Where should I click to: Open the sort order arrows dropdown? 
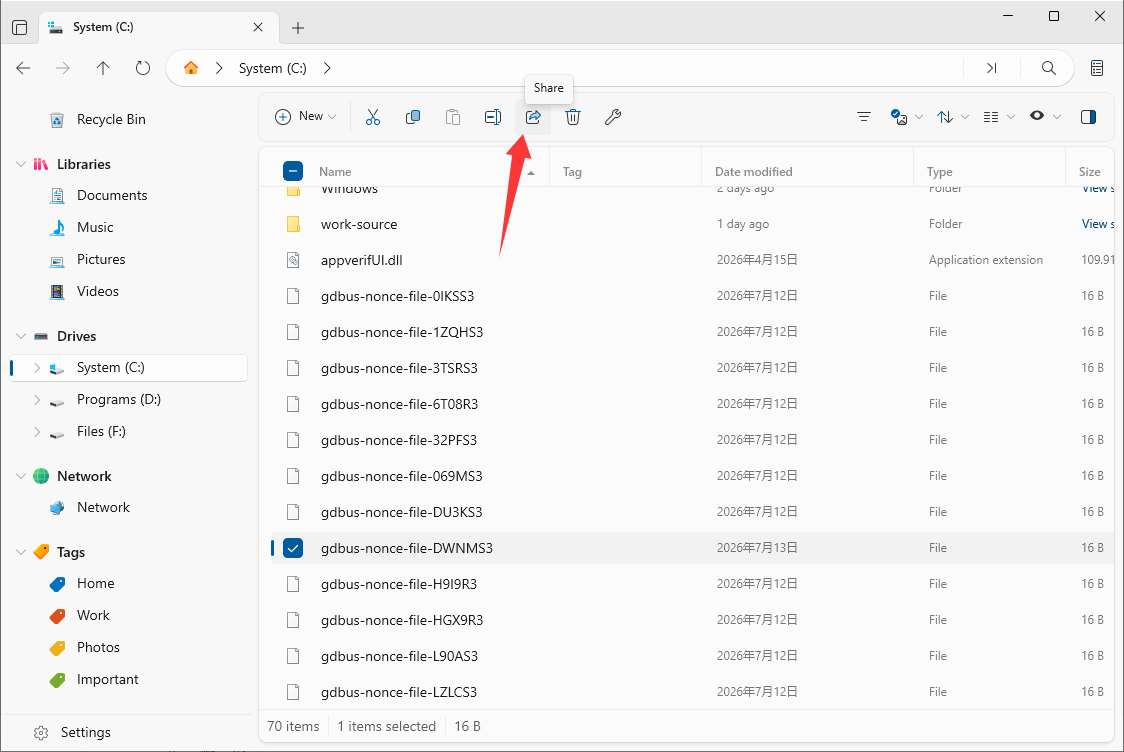tap(953, 117)
